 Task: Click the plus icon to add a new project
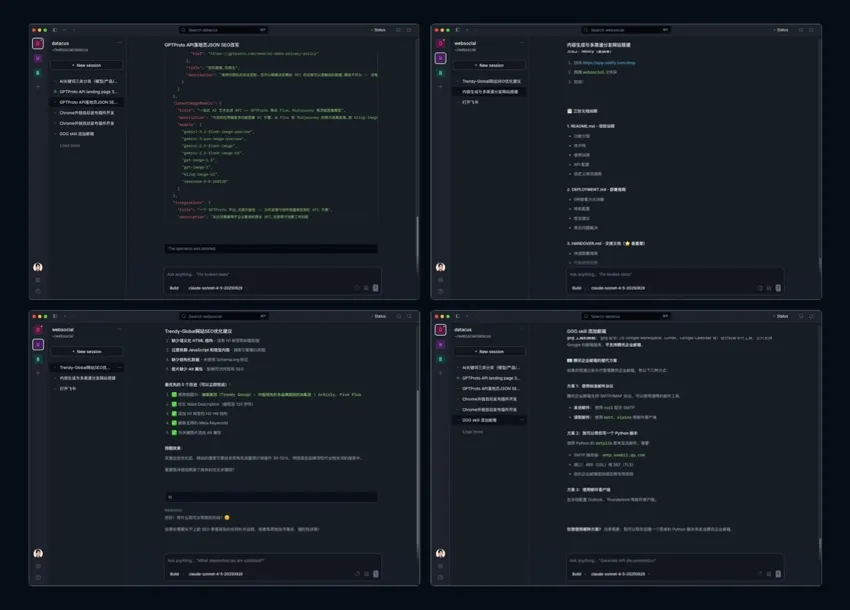coord(37,86)
